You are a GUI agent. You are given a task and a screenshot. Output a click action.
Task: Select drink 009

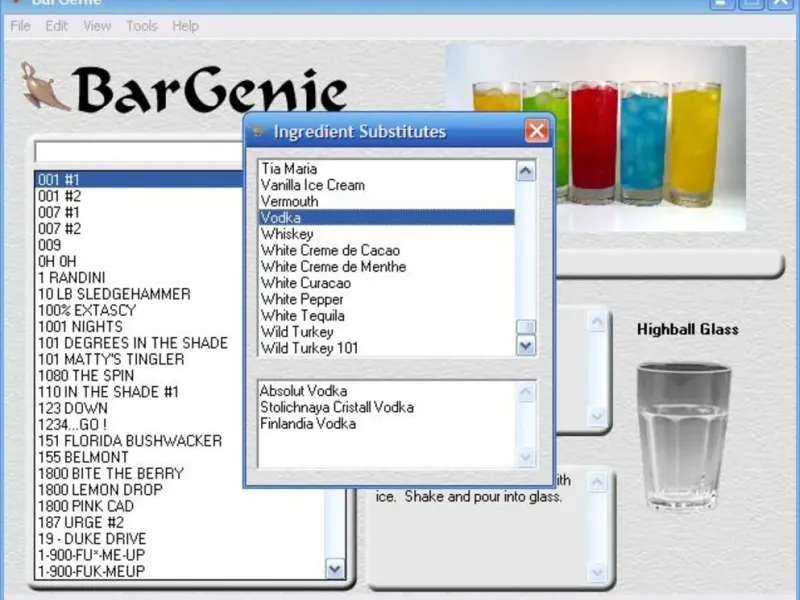coord(139,245)
